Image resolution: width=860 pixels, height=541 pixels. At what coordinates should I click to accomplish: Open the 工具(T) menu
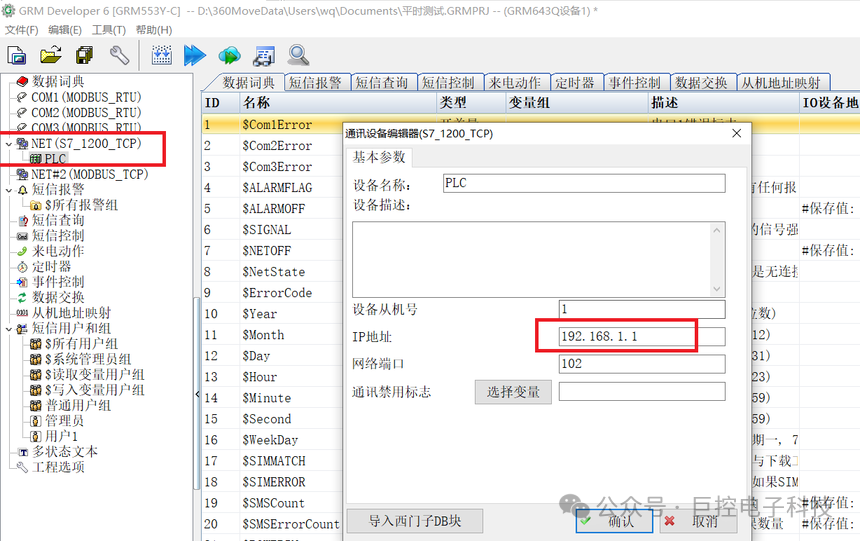click(109, 30)
